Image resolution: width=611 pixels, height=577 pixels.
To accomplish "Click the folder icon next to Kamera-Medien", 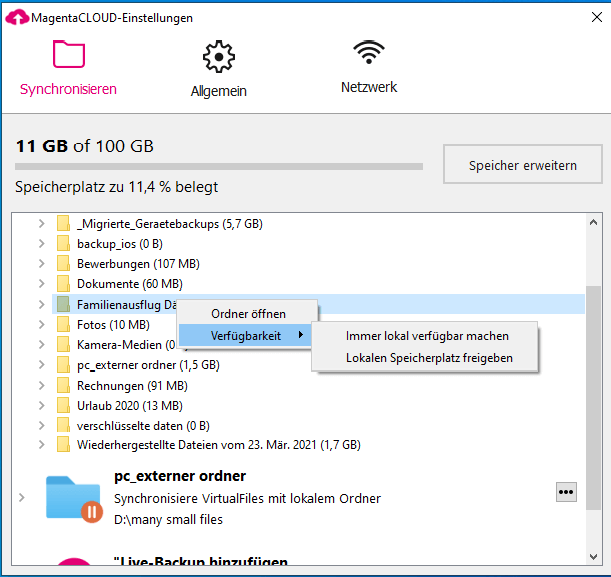I will 63,344.
